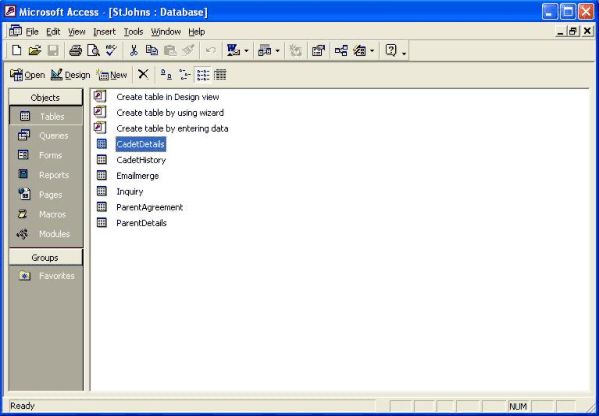Select the ParentDetails table
Screen dimensions: 599x416
141,223
